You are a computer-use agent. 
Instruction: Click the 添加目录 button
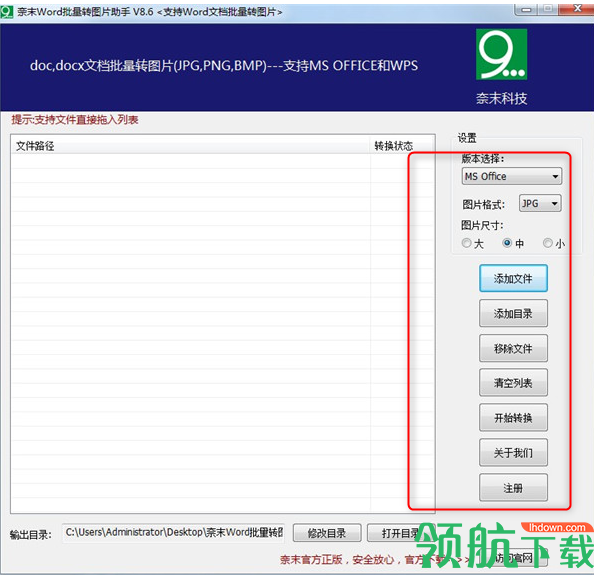[x=513, y=313]
